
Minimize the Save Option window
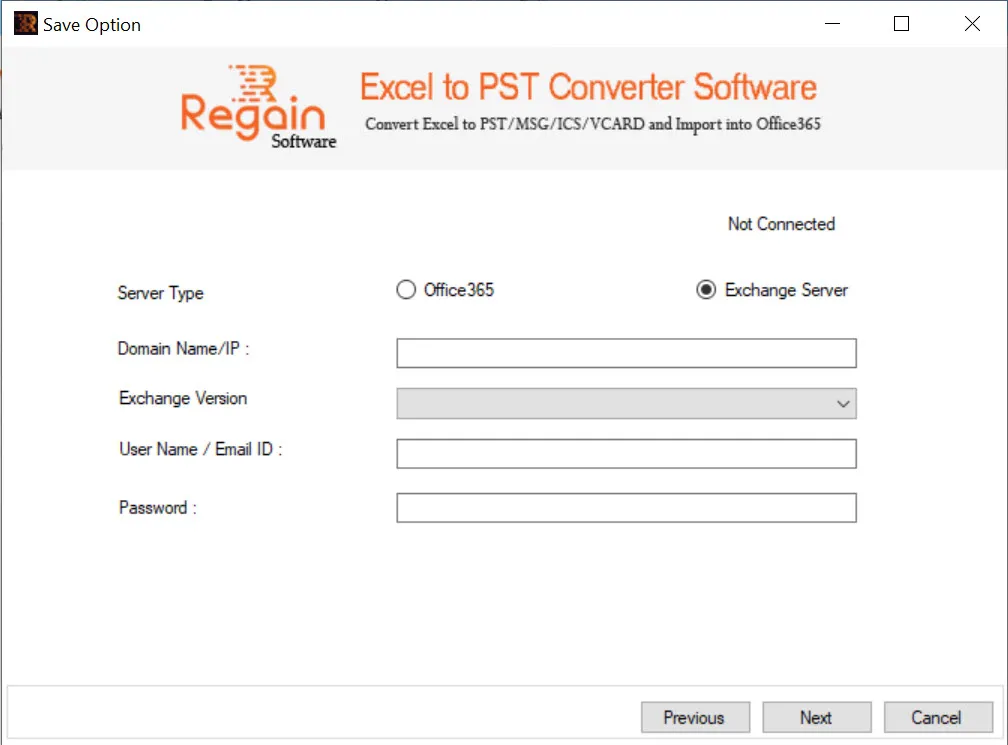(x=832, y=24)
